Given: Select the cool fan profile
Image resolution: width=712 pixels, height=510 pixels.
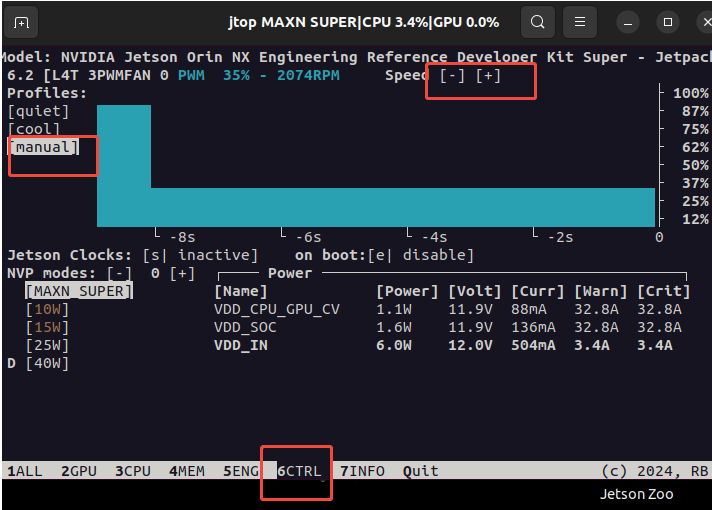Looking at the screenshot, I should click(34, 129).
